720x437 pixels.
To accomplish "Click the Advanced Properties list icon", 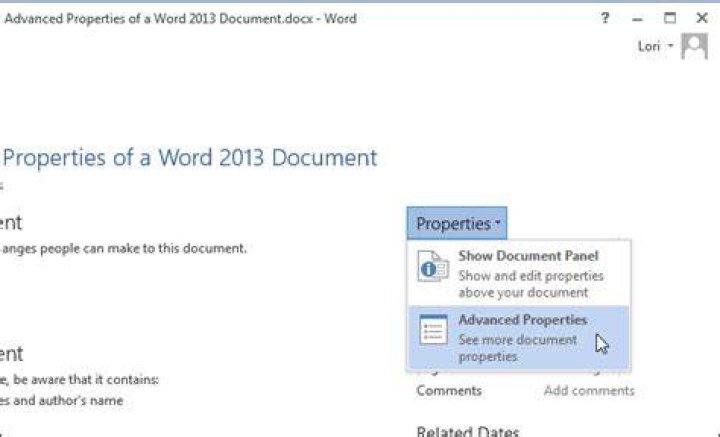I will pyautogui.click(x=433, y=330).
